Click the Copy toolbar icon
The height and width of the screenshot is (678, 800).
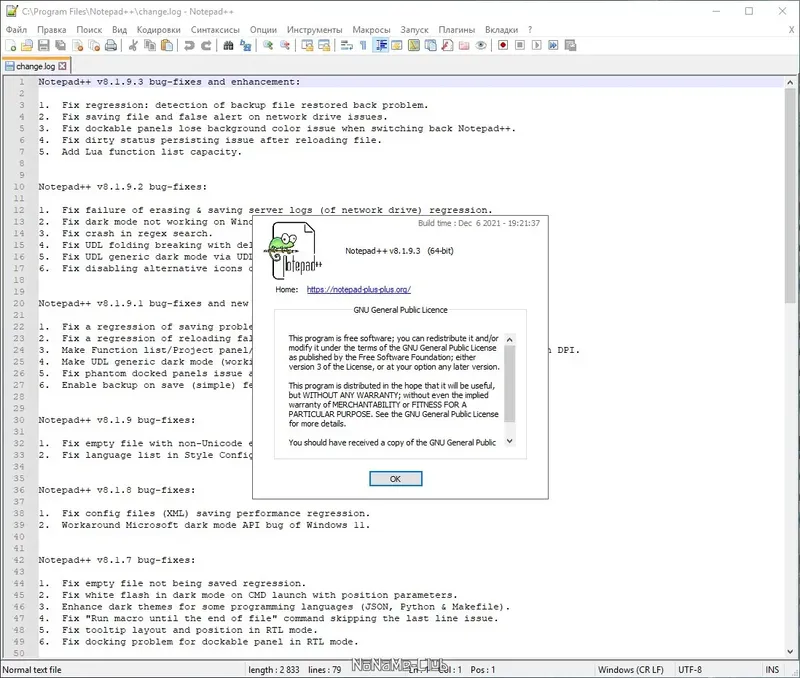pyautogui.click(x=150, y=46)
